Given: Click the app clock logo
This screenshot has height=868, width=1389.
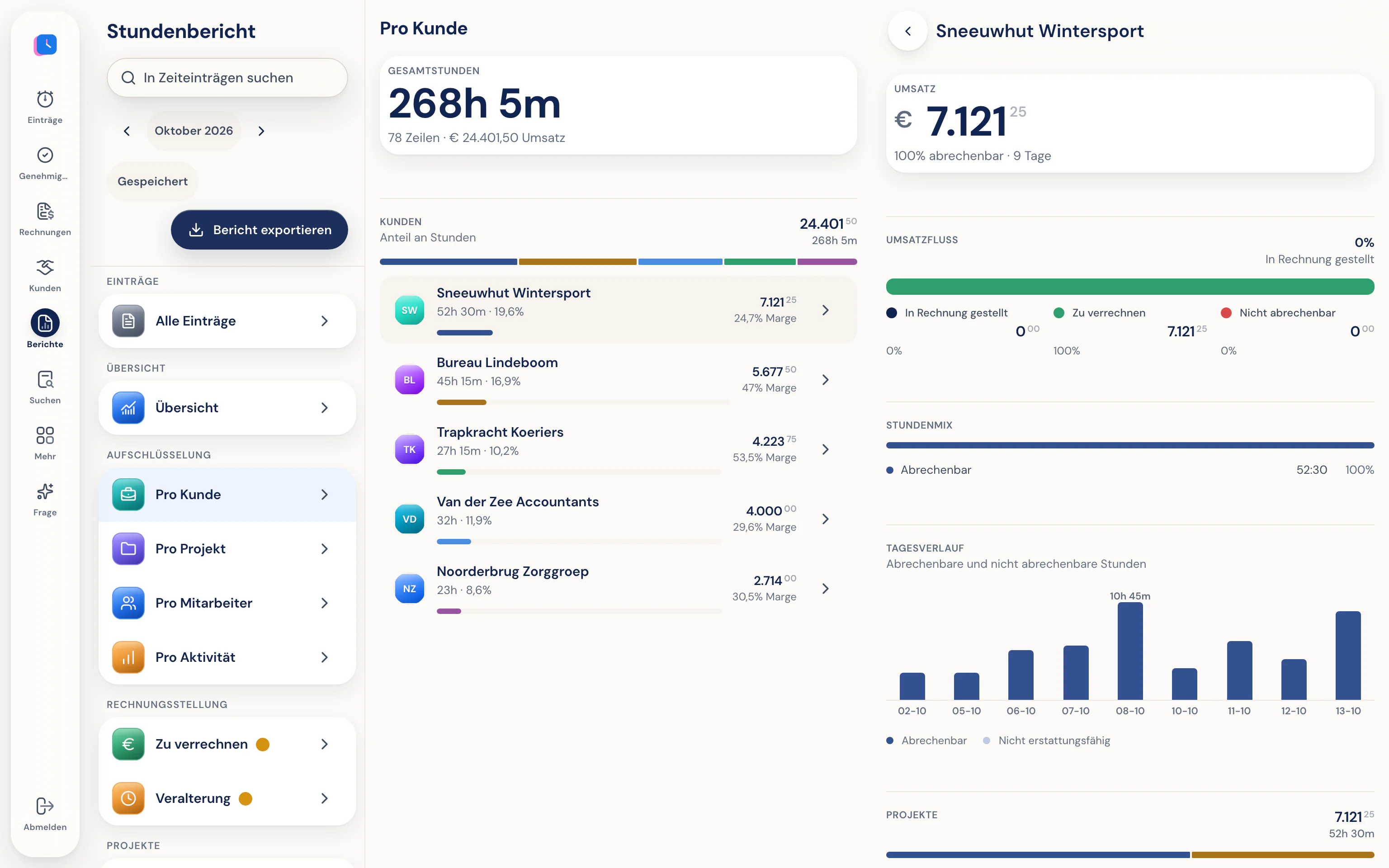Looking at the screenshot, I should [45, 44].
